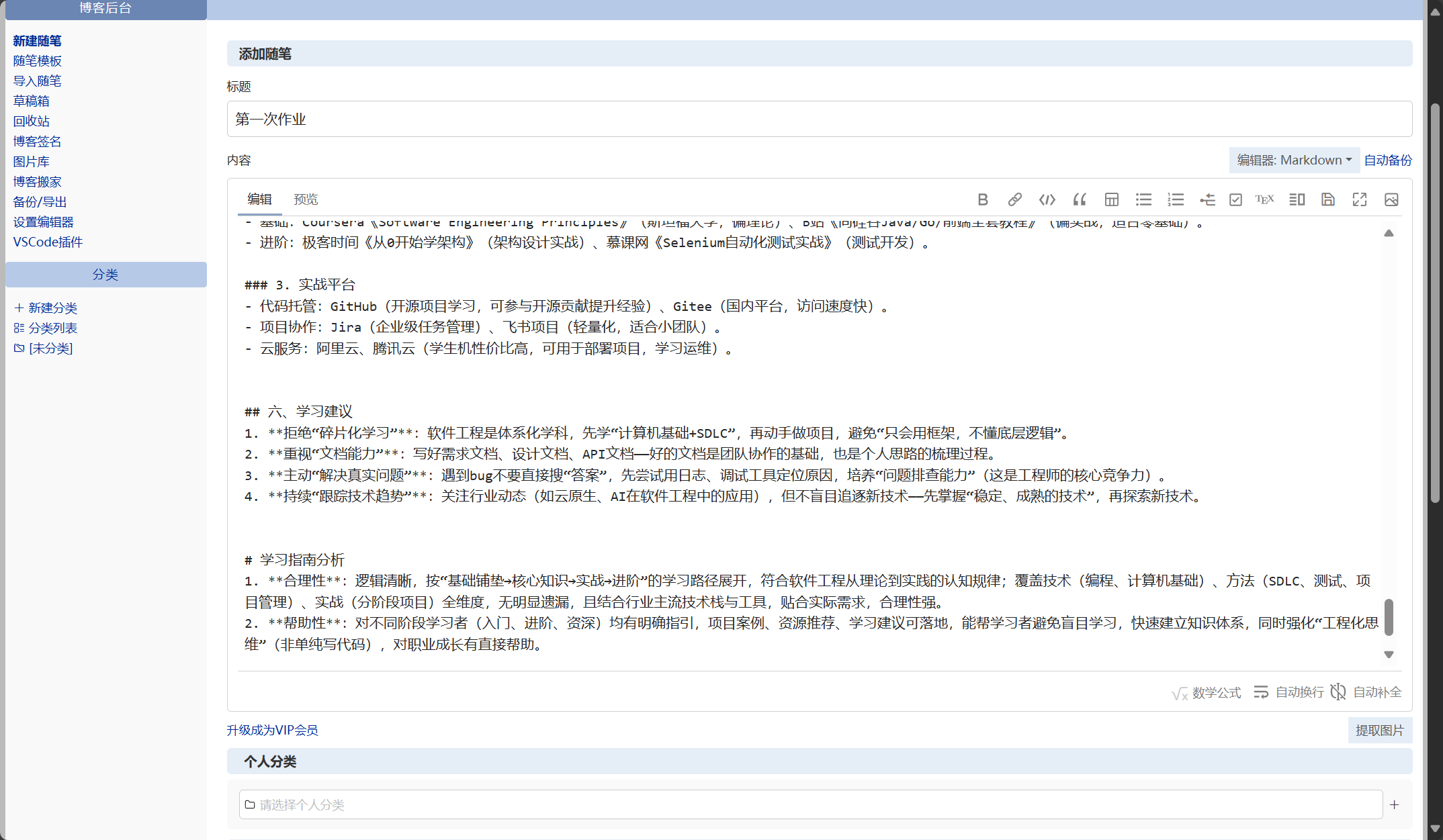Toggle 自动换行 automatic line wrap
The width and height of the screenshot is (1443, 840).
(x=1288, y=692)
